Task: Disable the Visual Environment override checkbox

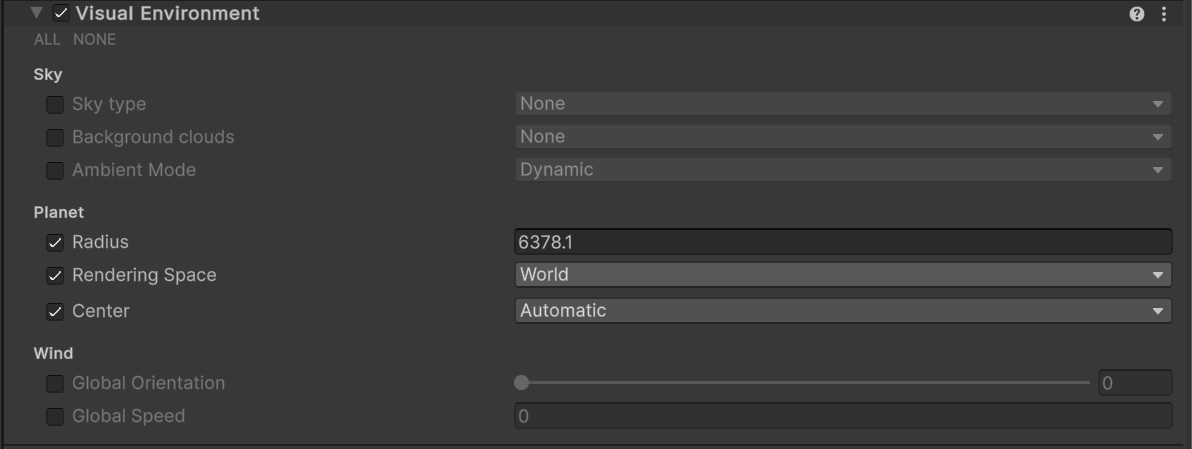Action: [x=61, y=14]
